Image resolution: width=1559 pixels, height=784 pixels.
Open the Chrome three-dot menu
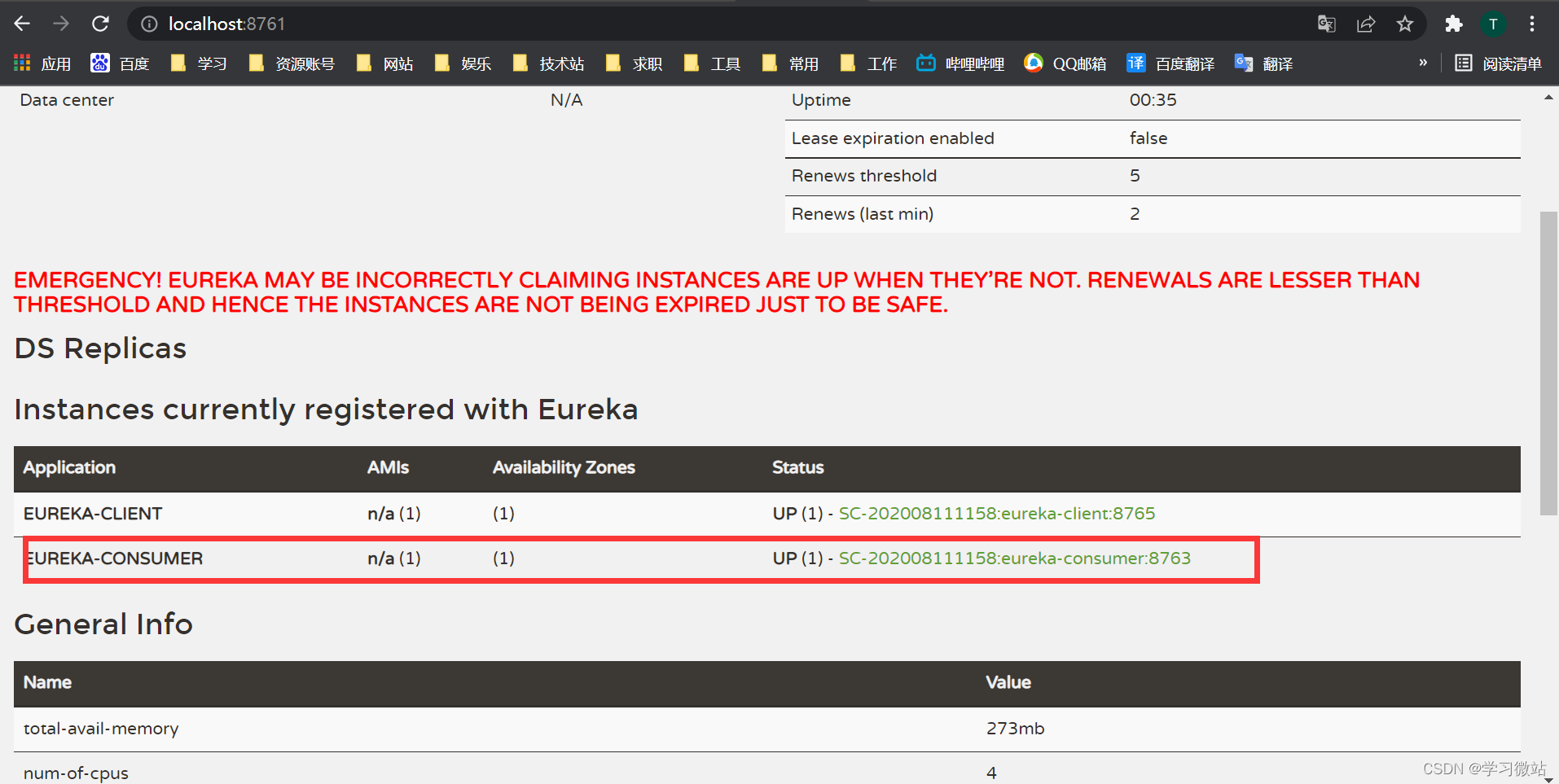pos(1532,24)
